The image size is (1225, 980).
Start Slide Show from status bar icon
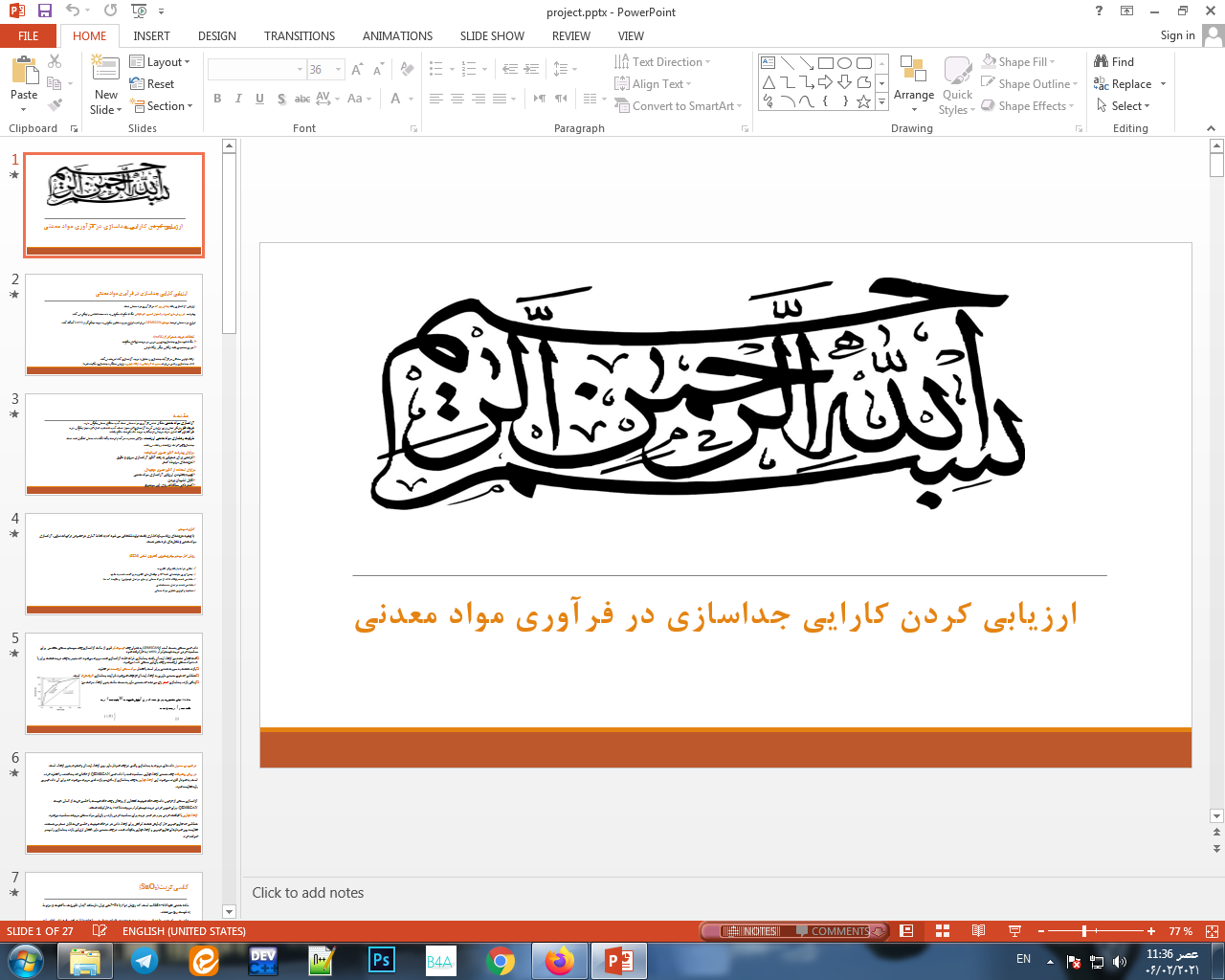[1014, 931]
